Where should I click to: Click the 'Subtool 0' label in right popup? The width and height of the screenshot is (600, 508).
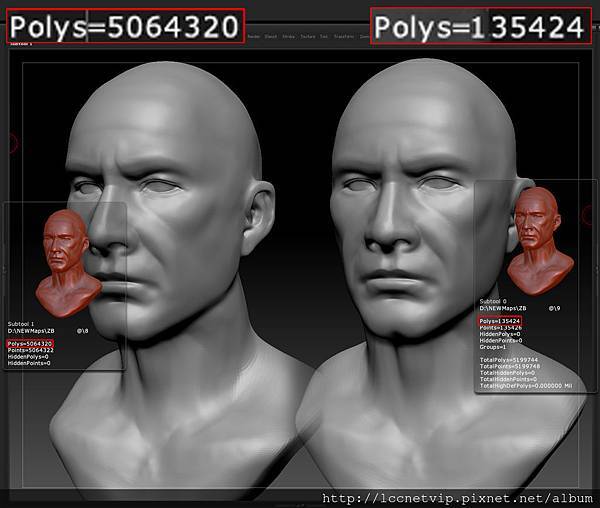(493, 301)
